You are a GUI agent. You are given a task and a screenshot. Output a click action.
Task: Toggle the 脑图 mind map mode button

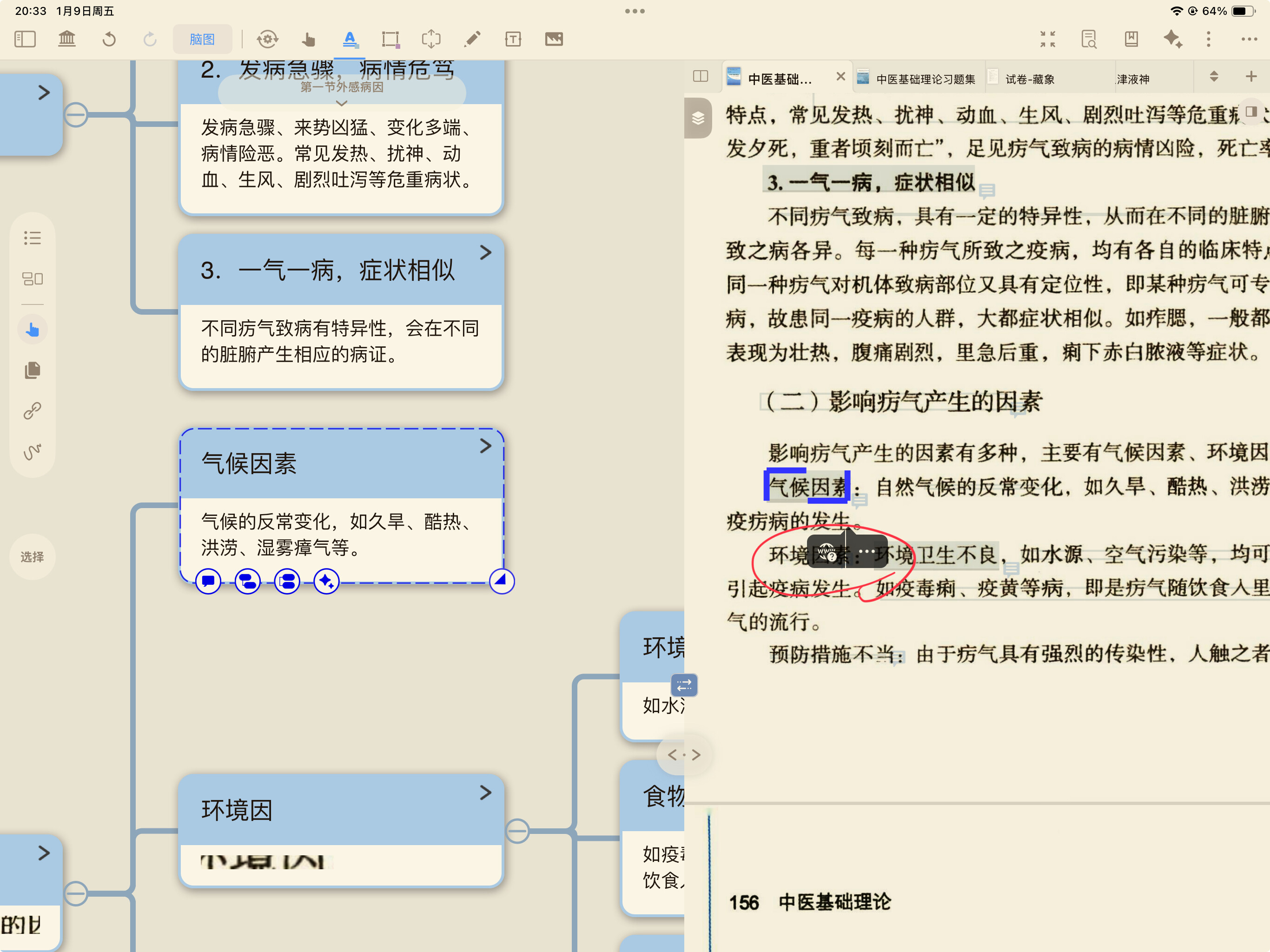tap(202, 39)
